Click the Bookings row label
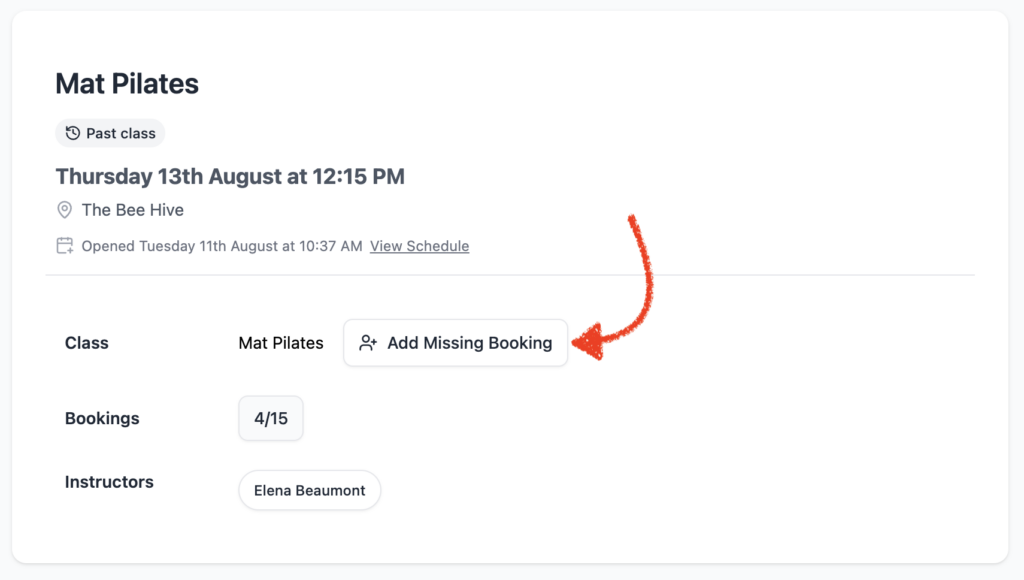The image size is (1024, 580). click(102, 418)
